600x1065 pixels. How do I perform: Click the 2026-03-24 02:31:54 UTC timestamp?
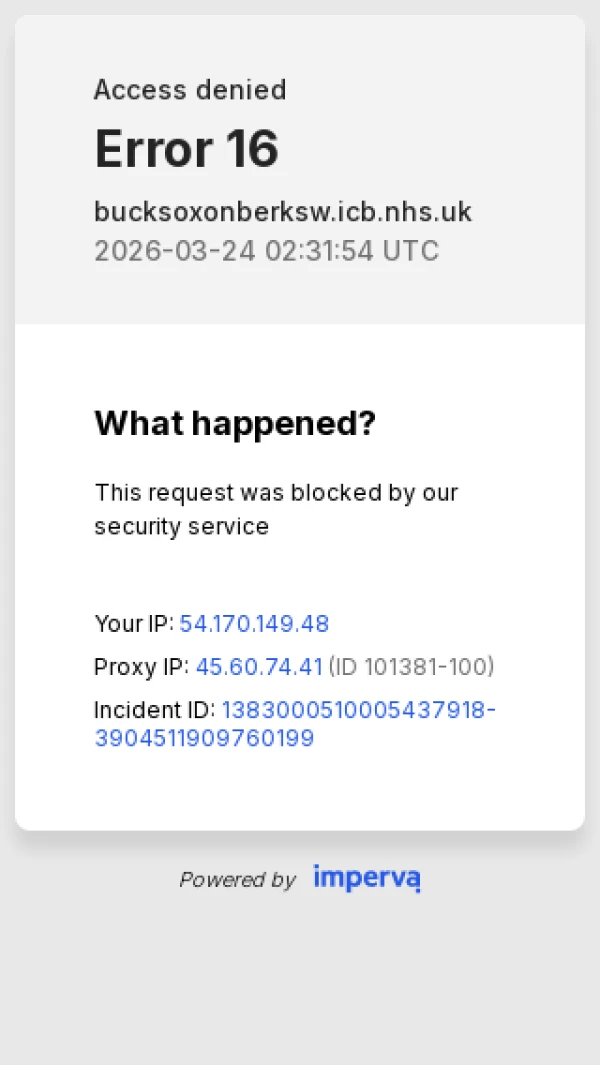266,250
